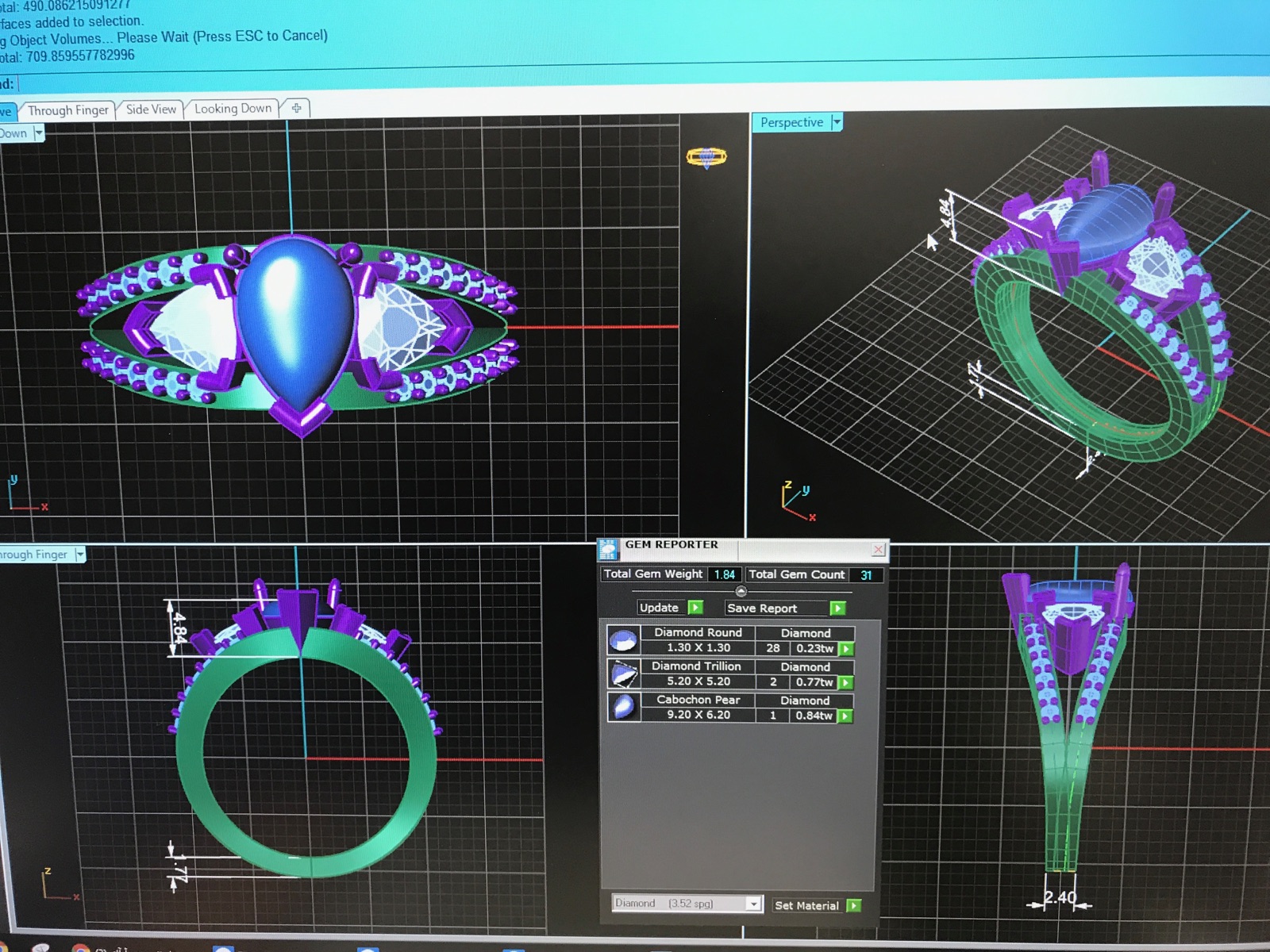Open the Diamond material dropdown
1270x952 pixels.
[752, 904]
